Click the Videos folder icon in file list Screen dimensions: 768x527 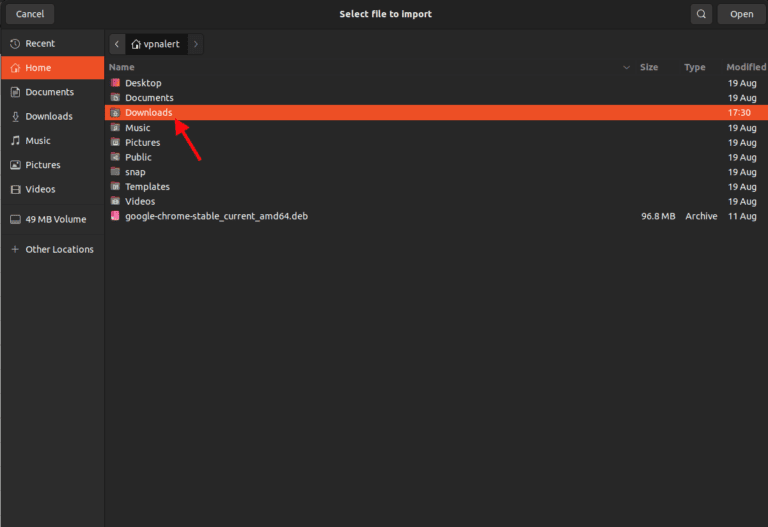click(x=115, y=201)
